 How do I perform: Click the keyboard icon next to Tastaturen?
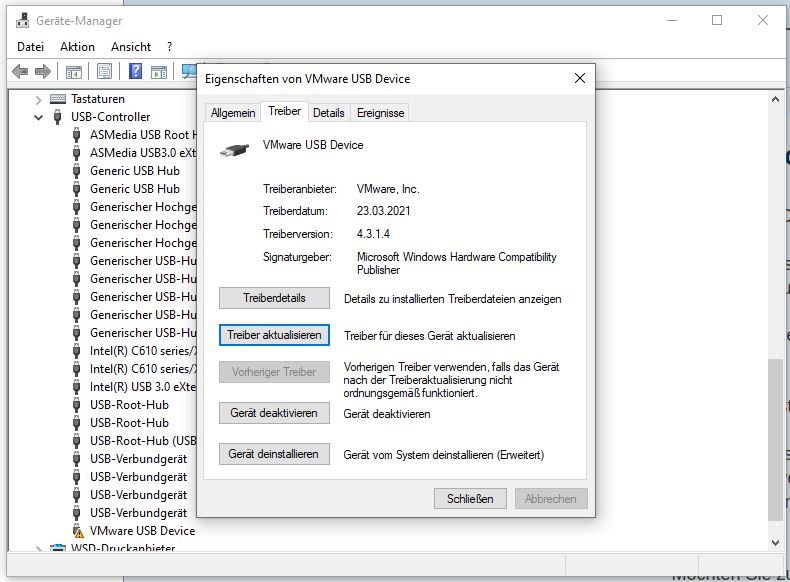58,99
